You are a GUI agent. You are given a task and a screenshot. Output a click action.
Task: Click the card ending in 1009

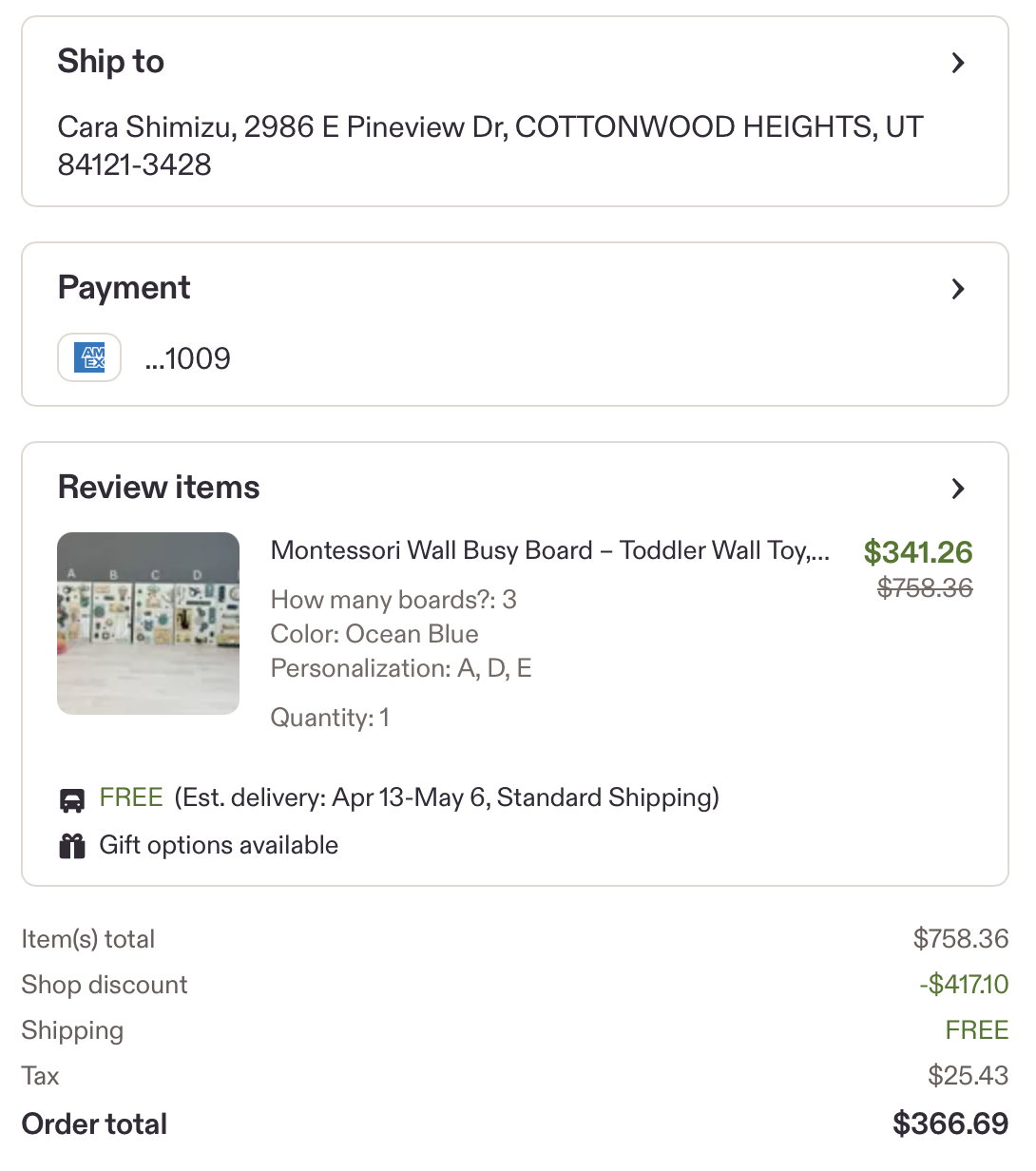click(188, 358)
